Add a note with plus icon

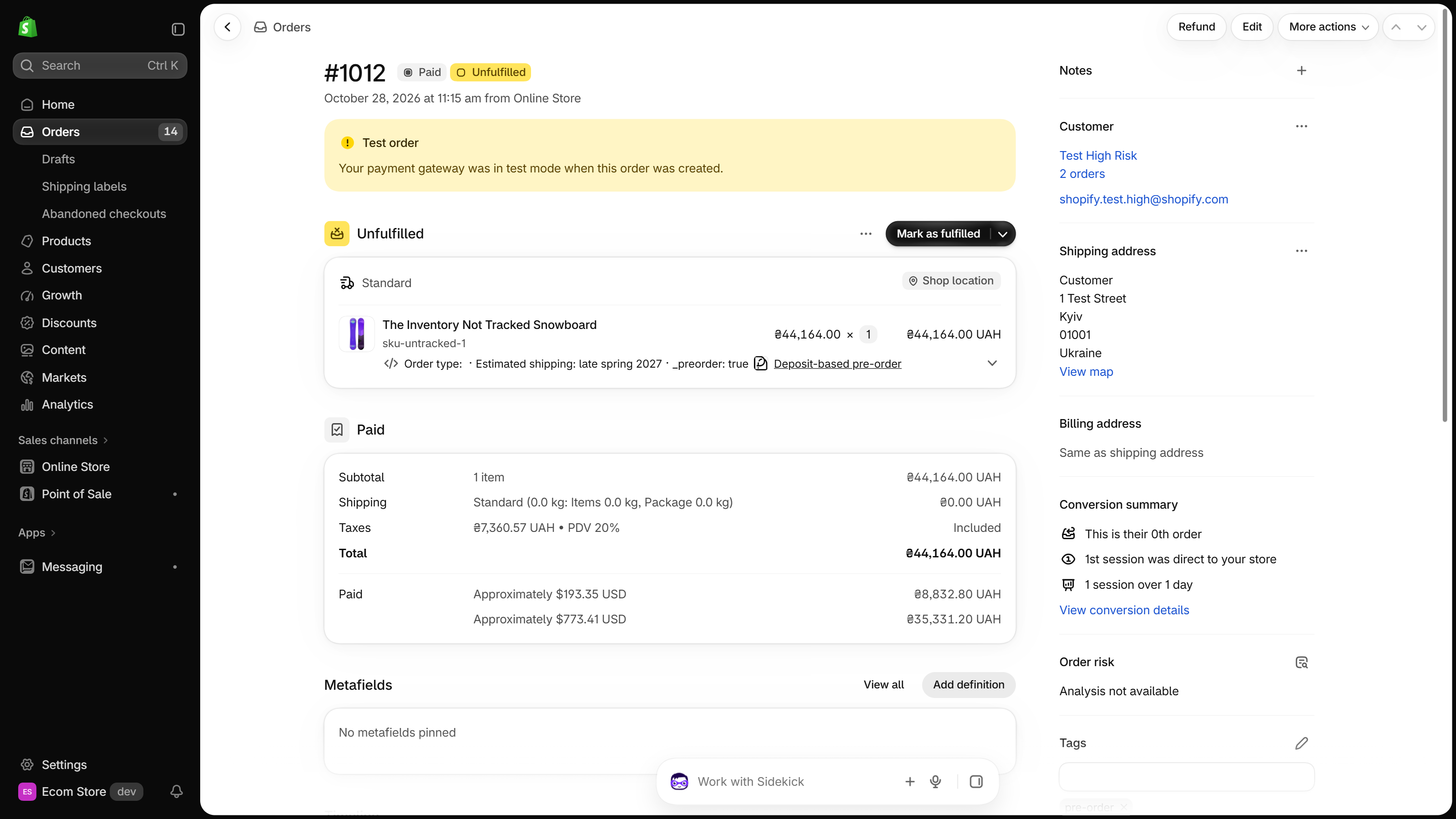point(1301,71)
